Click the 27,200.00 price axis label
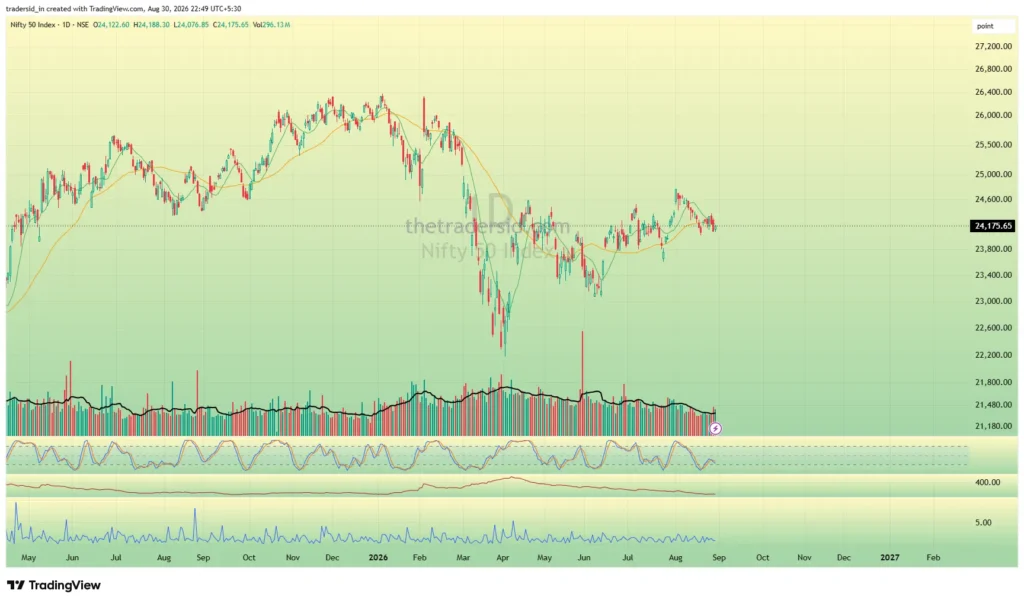Screen dimensions: 1024x603 tap(993, 46)
